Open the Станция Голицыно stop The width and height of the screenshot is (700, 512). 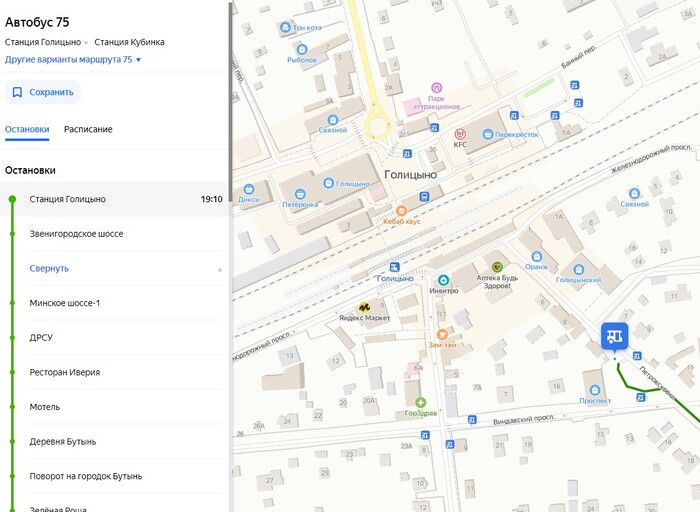click(68, 199)
